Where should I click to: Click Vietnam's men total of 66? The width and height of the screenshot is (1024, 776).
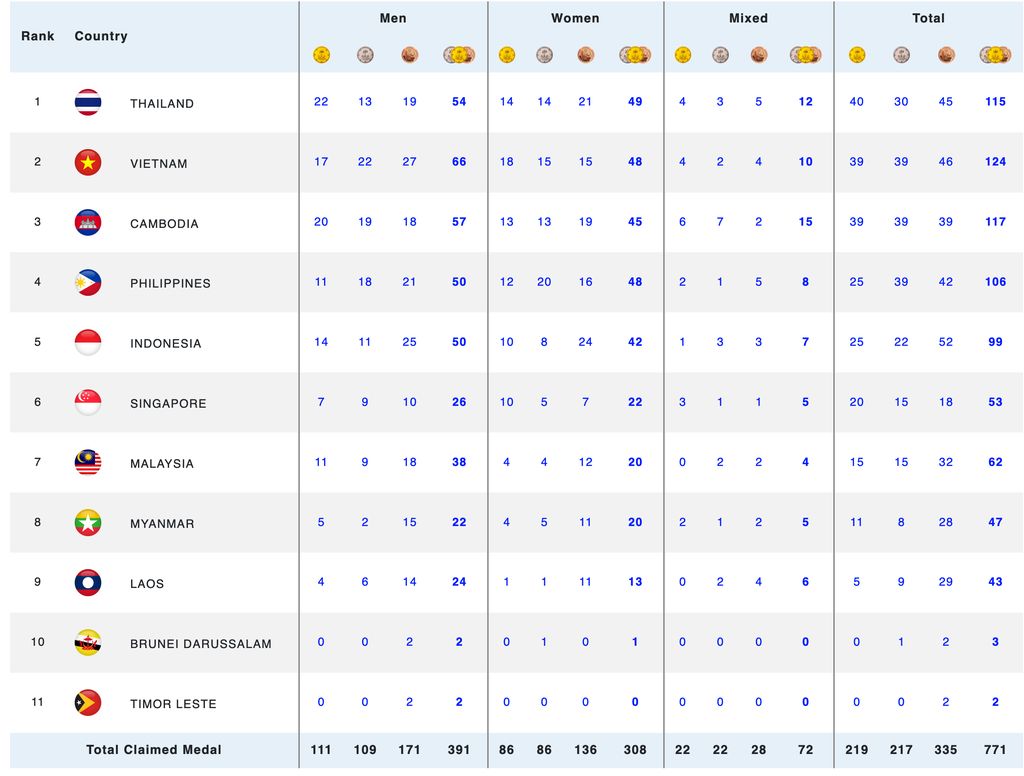(x=459, y=162)
